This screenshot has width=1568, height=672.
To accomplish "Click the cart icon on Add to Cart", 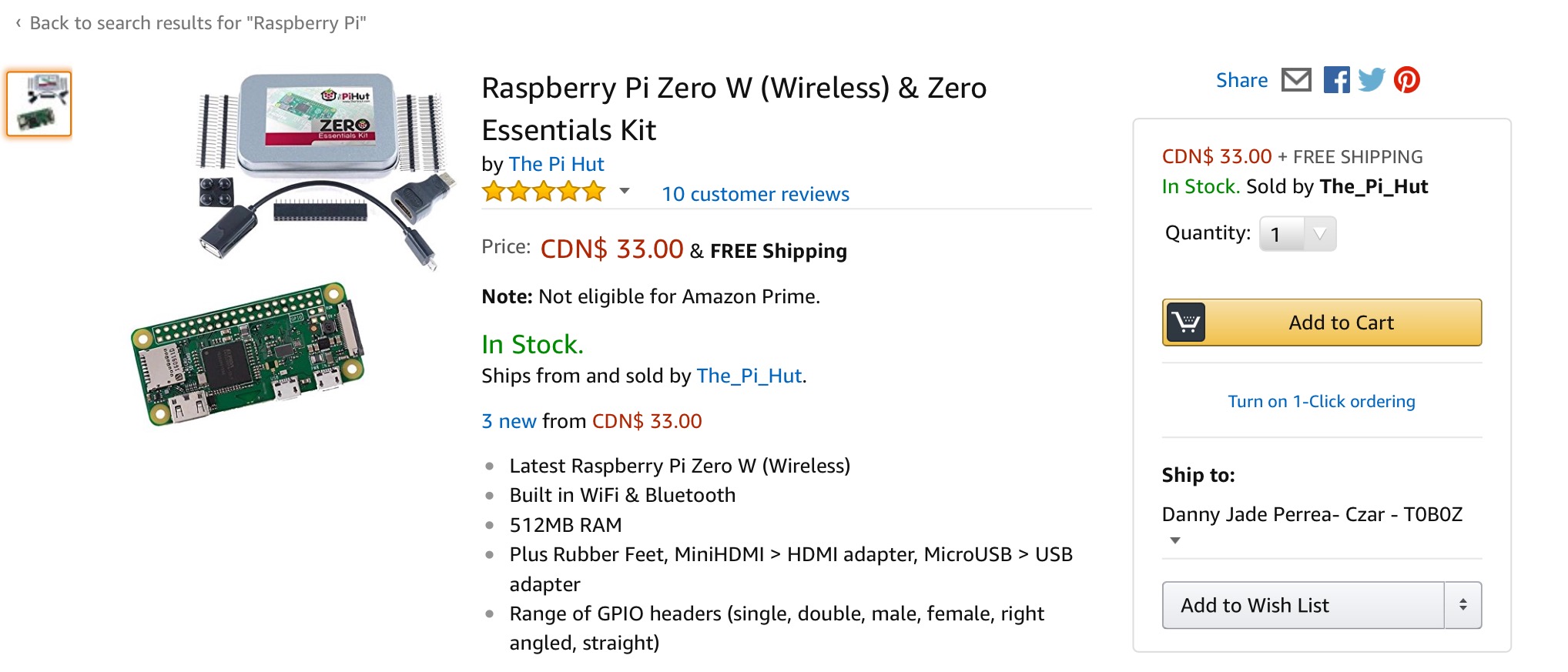I will [1186, 323].
